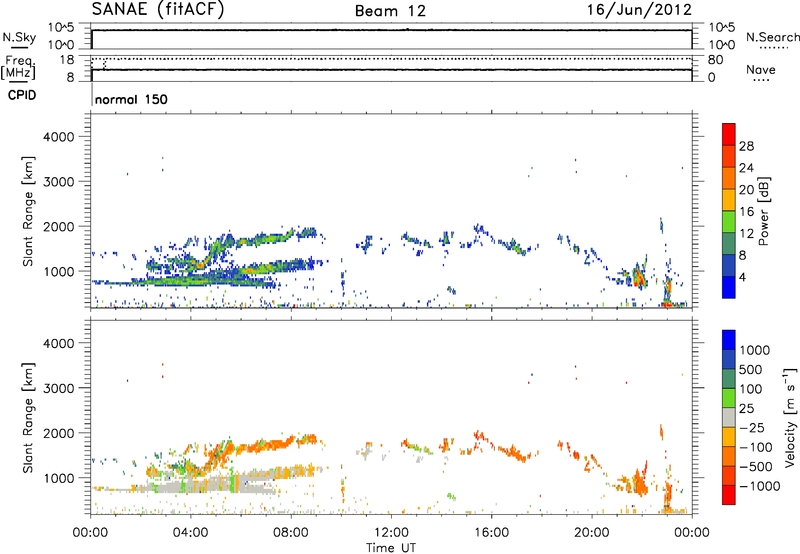This screenshot has width=800, height=554.
Task: Pick the orange Velocity segment between -100 and -500
Action: click(729, 456)
